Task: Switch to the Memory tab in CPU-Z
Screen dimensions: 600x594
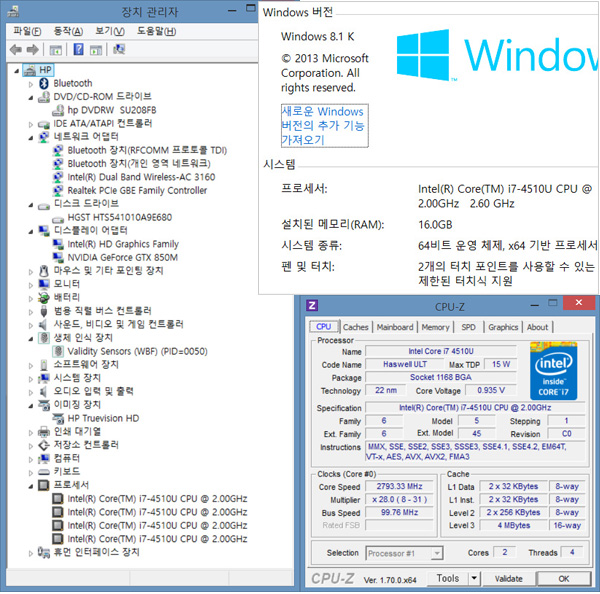Action: (435, 327)
